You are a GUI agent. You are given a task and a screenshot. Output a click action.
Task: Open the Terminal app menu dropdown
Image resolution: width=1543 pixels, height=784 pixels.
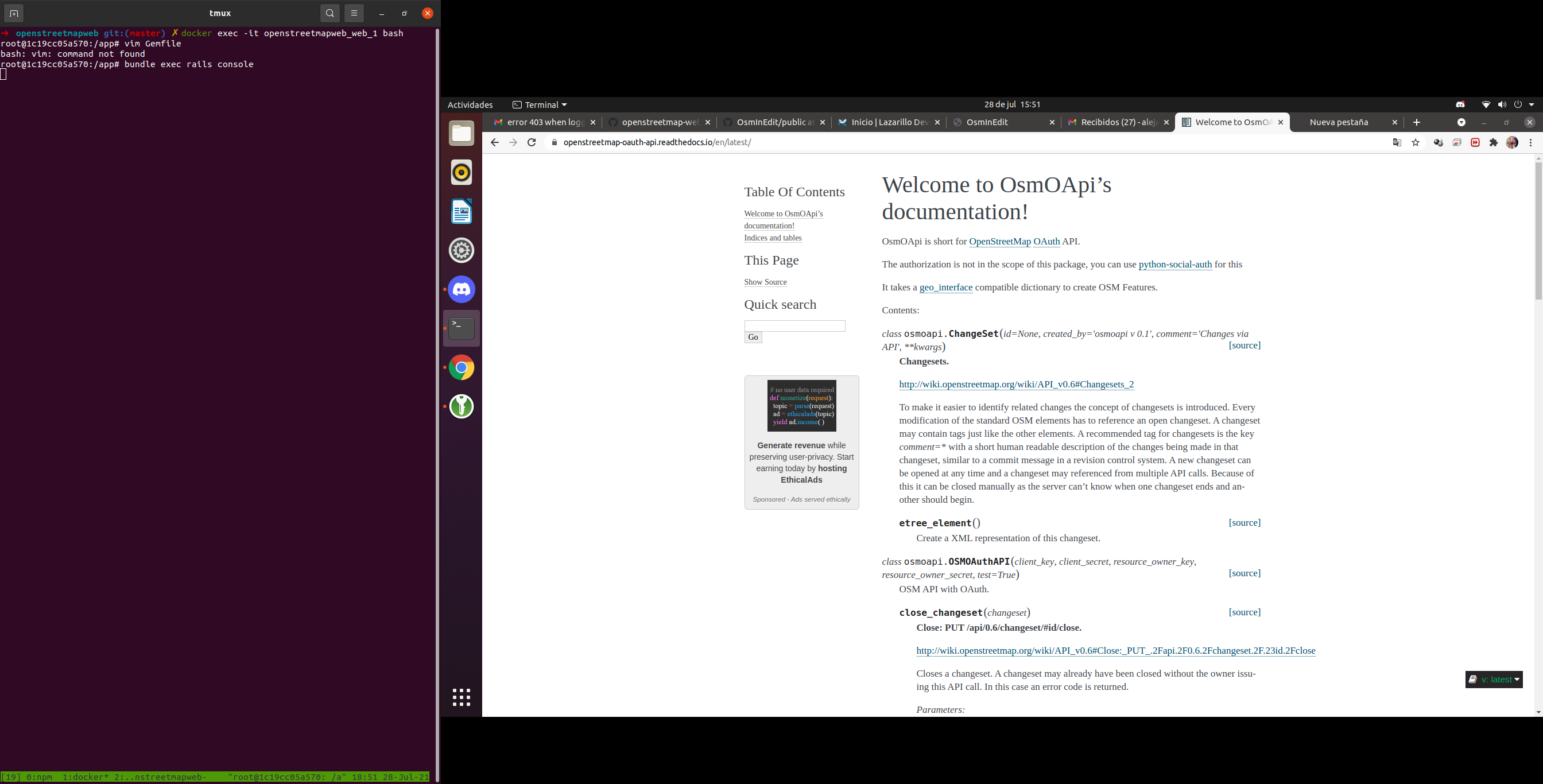point(540,105)
